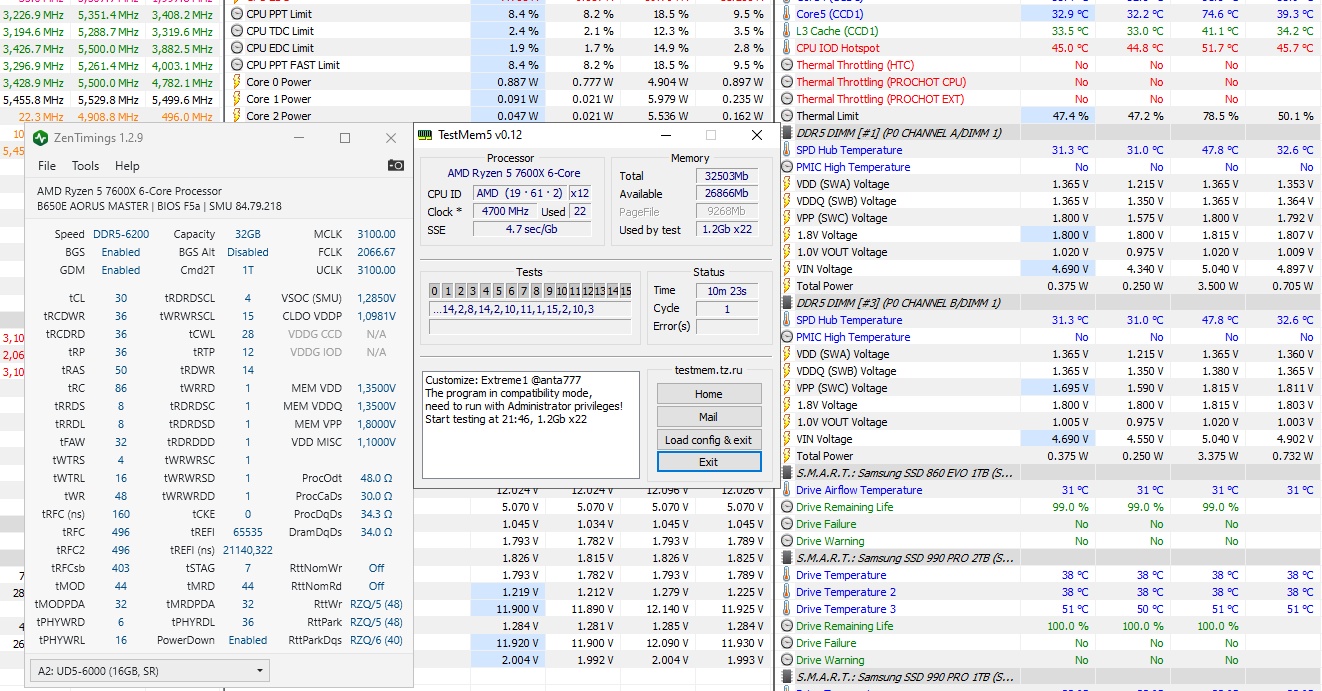Screen dimensions: 1322x691
Task: Click the clock icon beside CPU PPT FAST Limit
Action: 236,65
